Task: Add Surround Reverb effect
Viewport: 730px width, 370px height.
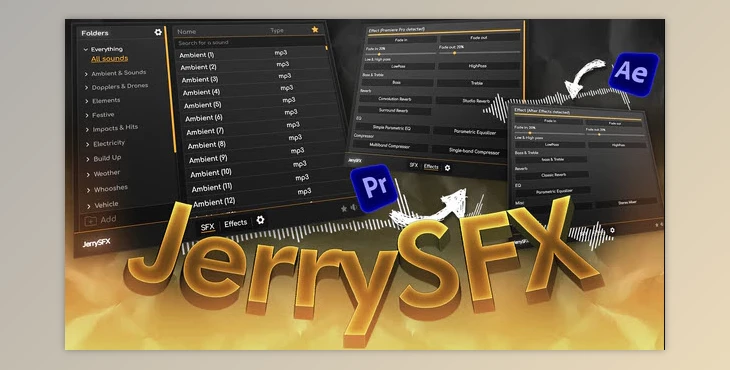Action: coord(393,110)
